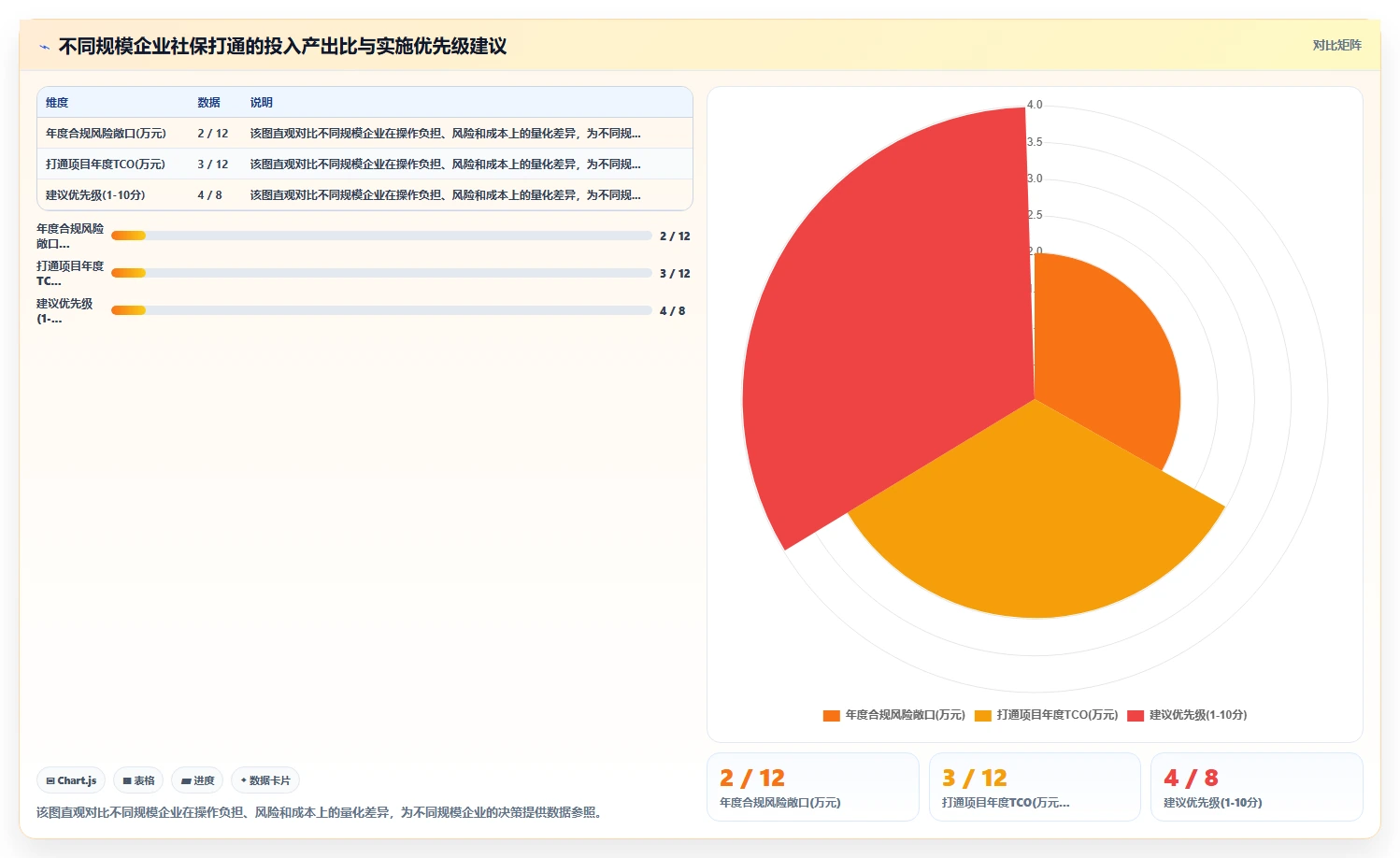Click the 说明 column header

[261, 103]
